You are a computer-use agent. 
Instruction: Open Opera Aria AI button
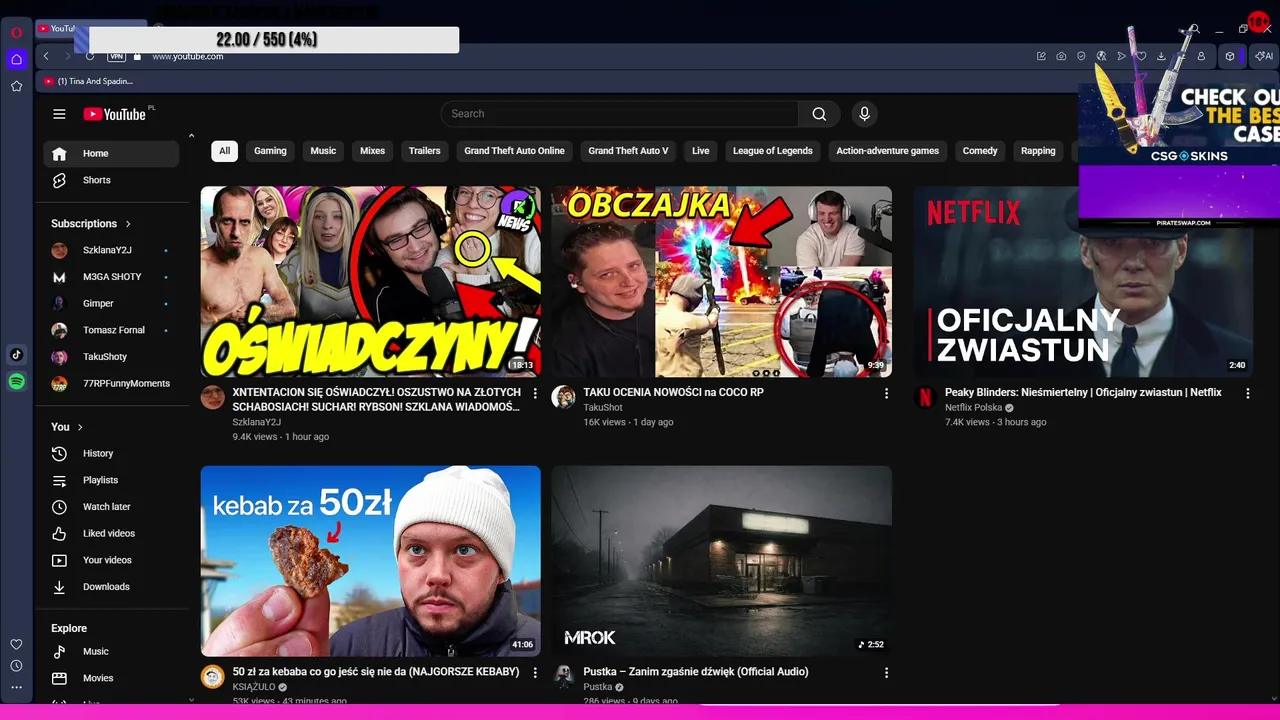[1264, 56]
